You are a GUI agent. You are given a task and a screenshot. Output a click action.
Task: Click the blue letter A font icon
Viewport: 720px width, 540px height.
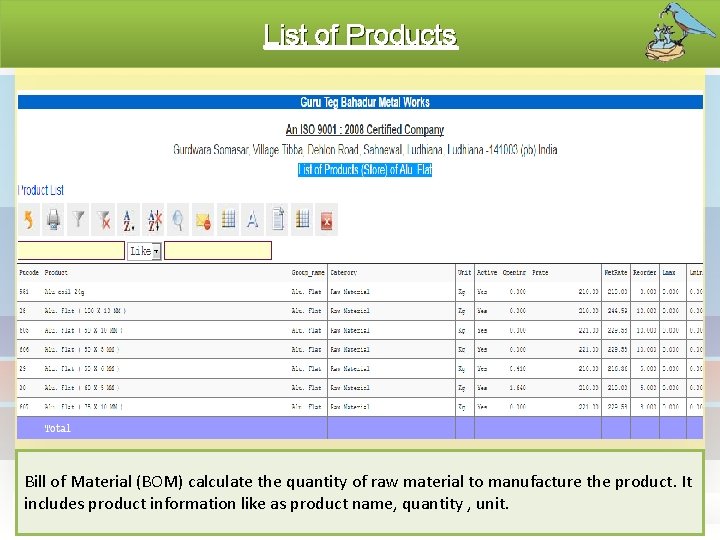click(x=253, y=219)
